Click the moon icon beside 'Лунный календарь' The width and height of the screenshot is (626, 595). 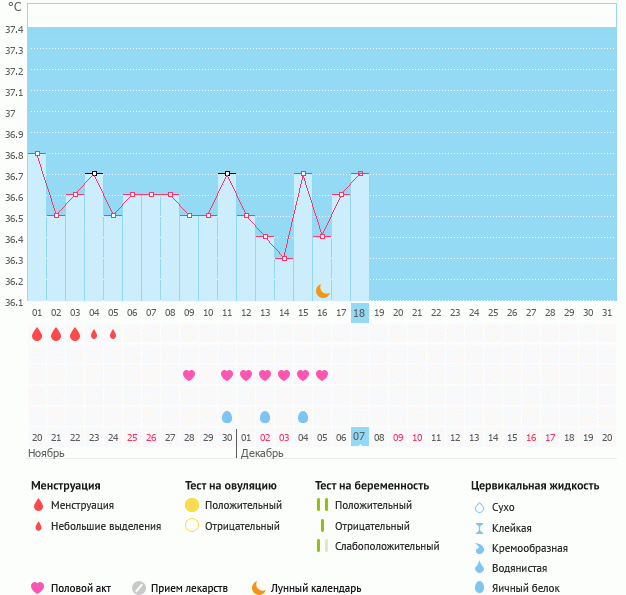(259, 588)
